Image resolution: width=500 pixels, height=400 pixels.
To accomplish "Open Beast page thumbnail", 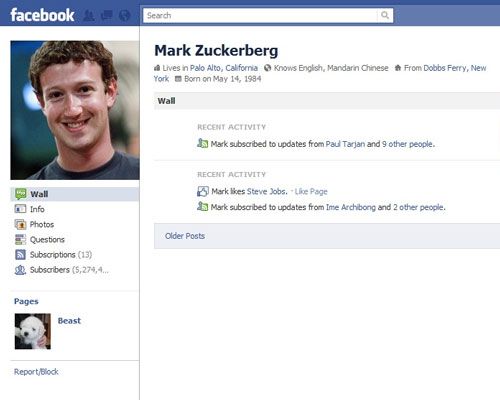I will point(33,331).
